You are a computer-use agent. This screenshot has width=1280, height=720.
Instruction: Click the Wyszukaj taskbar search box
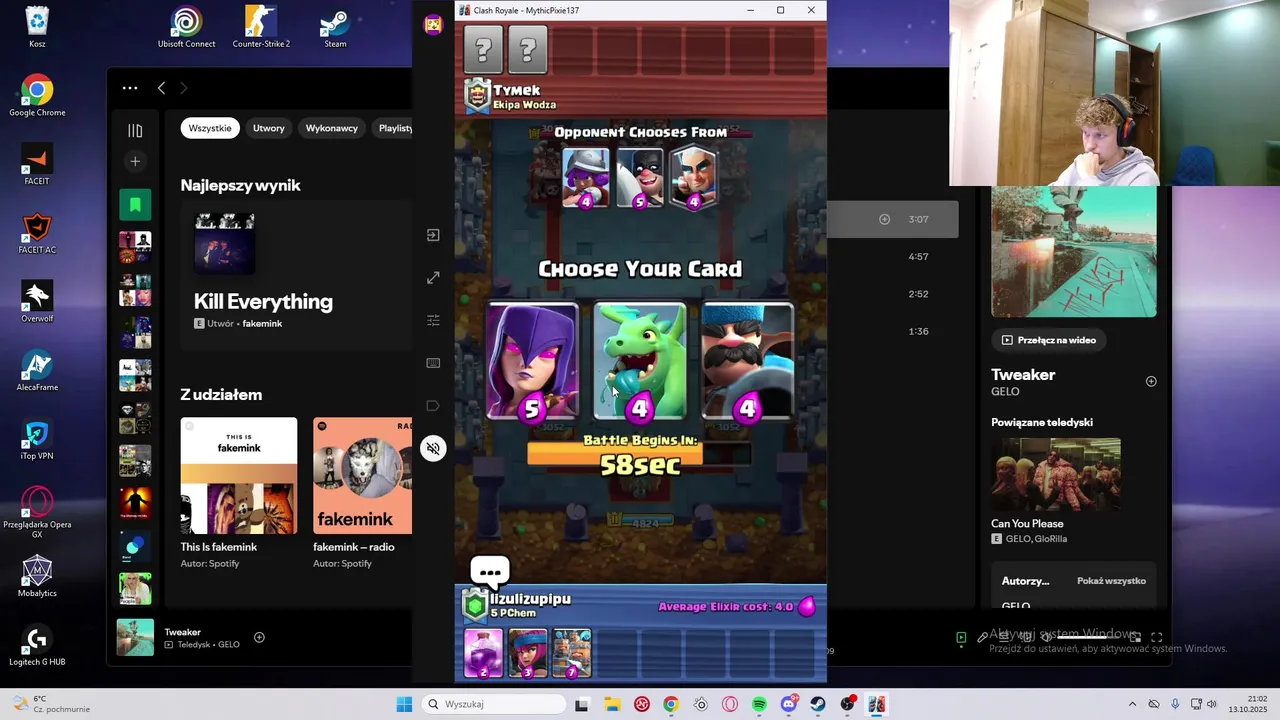pos(493,704)
